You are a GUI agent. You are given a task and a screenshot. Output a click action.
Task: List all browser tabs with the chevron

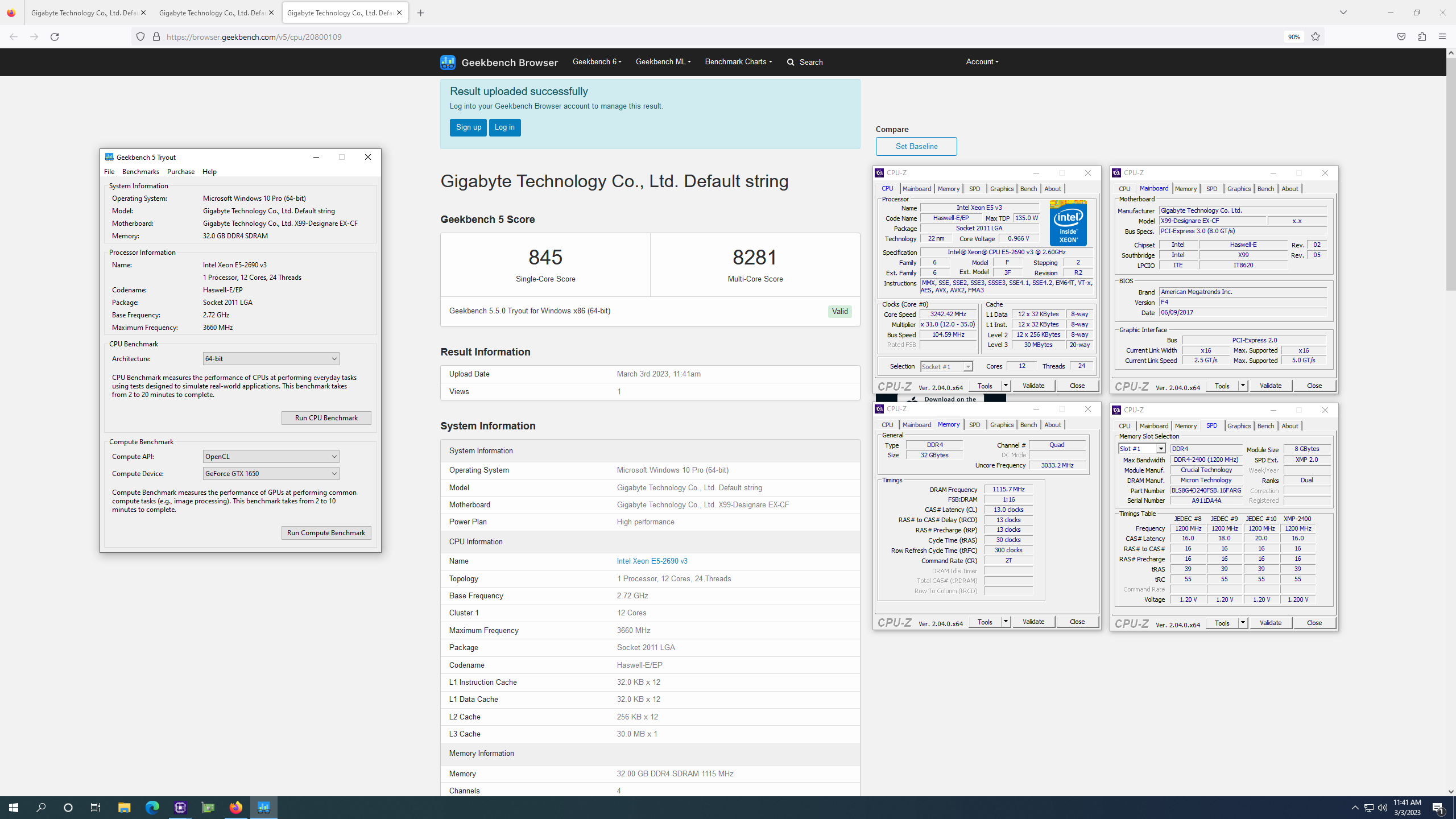(x=1343, y=13)
